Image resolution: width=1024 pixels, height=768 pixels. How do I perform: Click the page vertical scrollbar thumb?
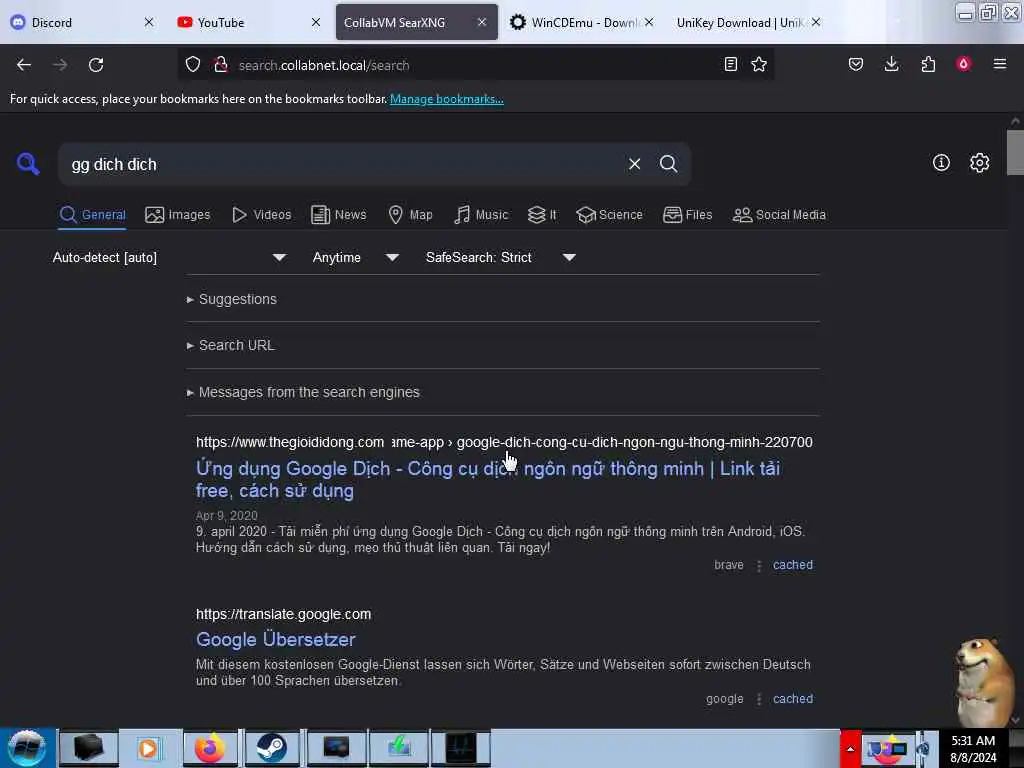coord(1015,152)
